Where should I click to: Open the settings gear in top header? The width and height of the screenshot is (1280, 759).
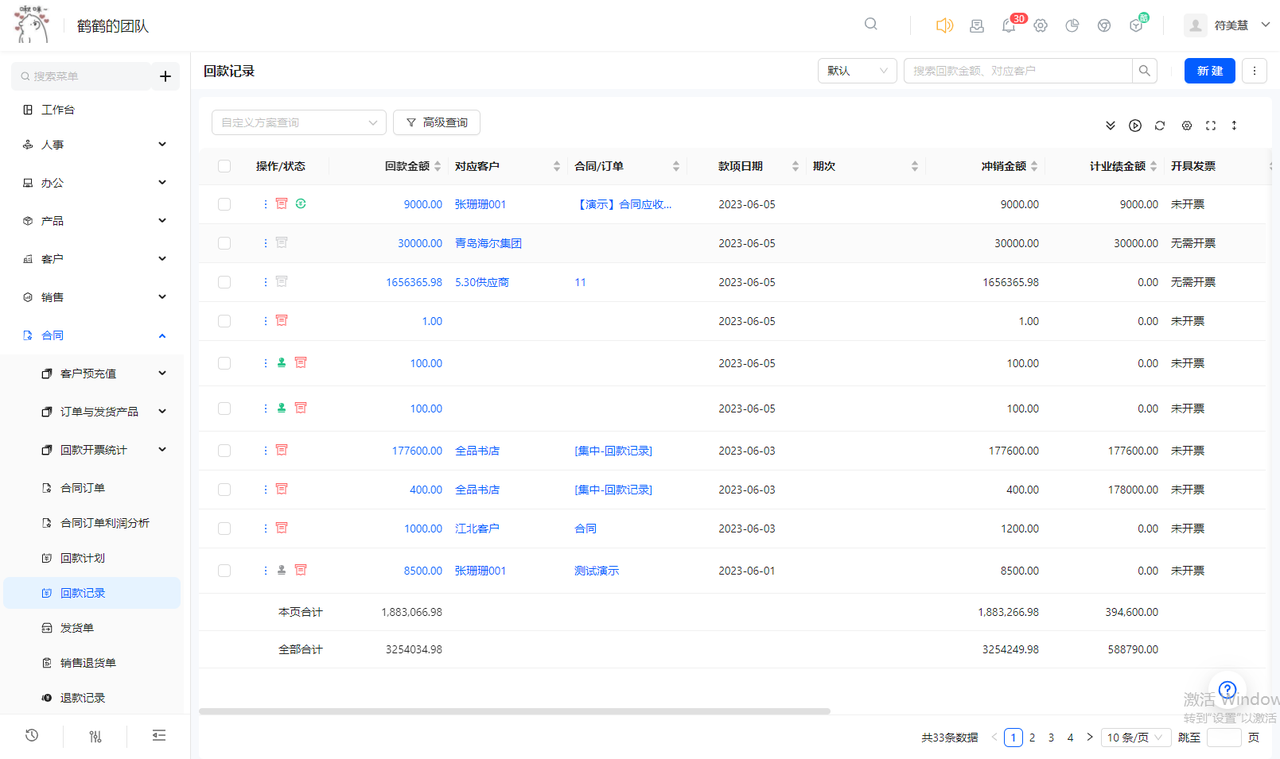[x=1041, y=26]
